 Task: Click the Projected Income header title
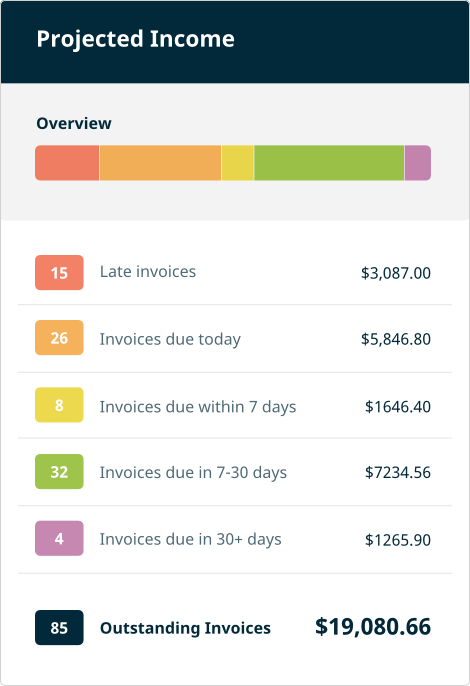[136, 39]
